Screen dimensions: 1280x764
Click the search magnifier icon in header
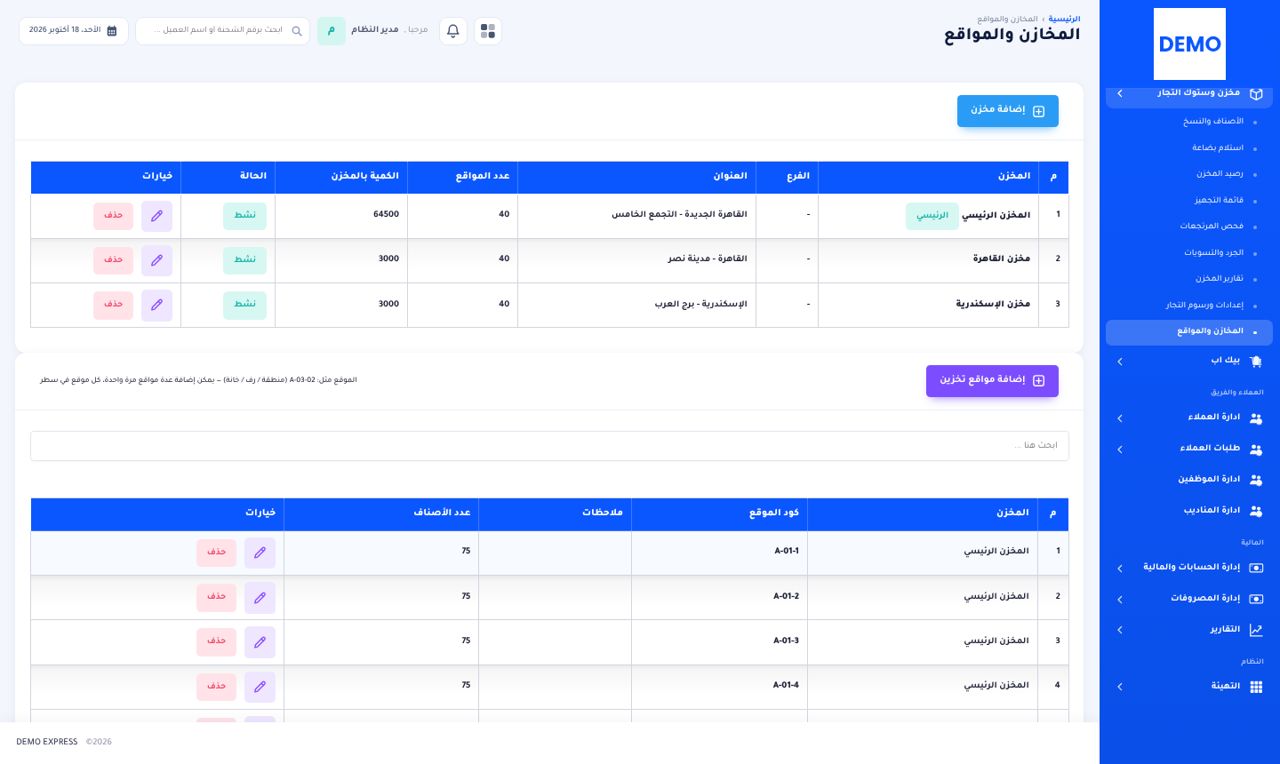297,31
